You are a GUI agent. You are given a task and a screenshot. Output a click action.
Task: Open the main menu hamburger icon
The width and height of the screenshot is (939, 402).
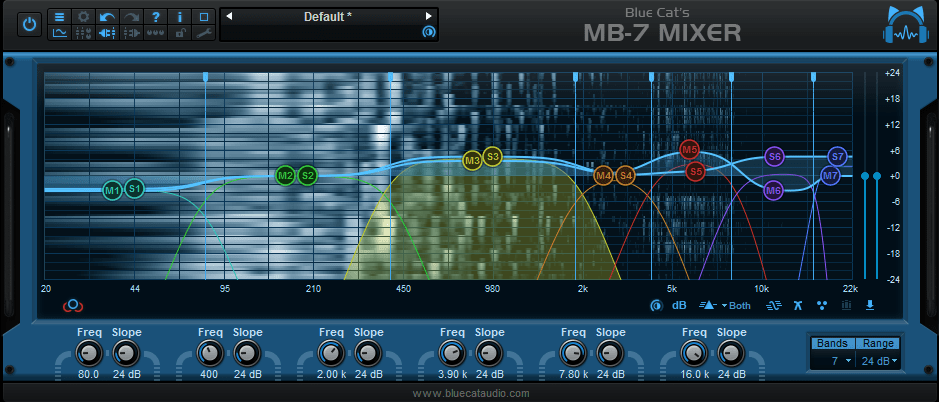point(60,17)
